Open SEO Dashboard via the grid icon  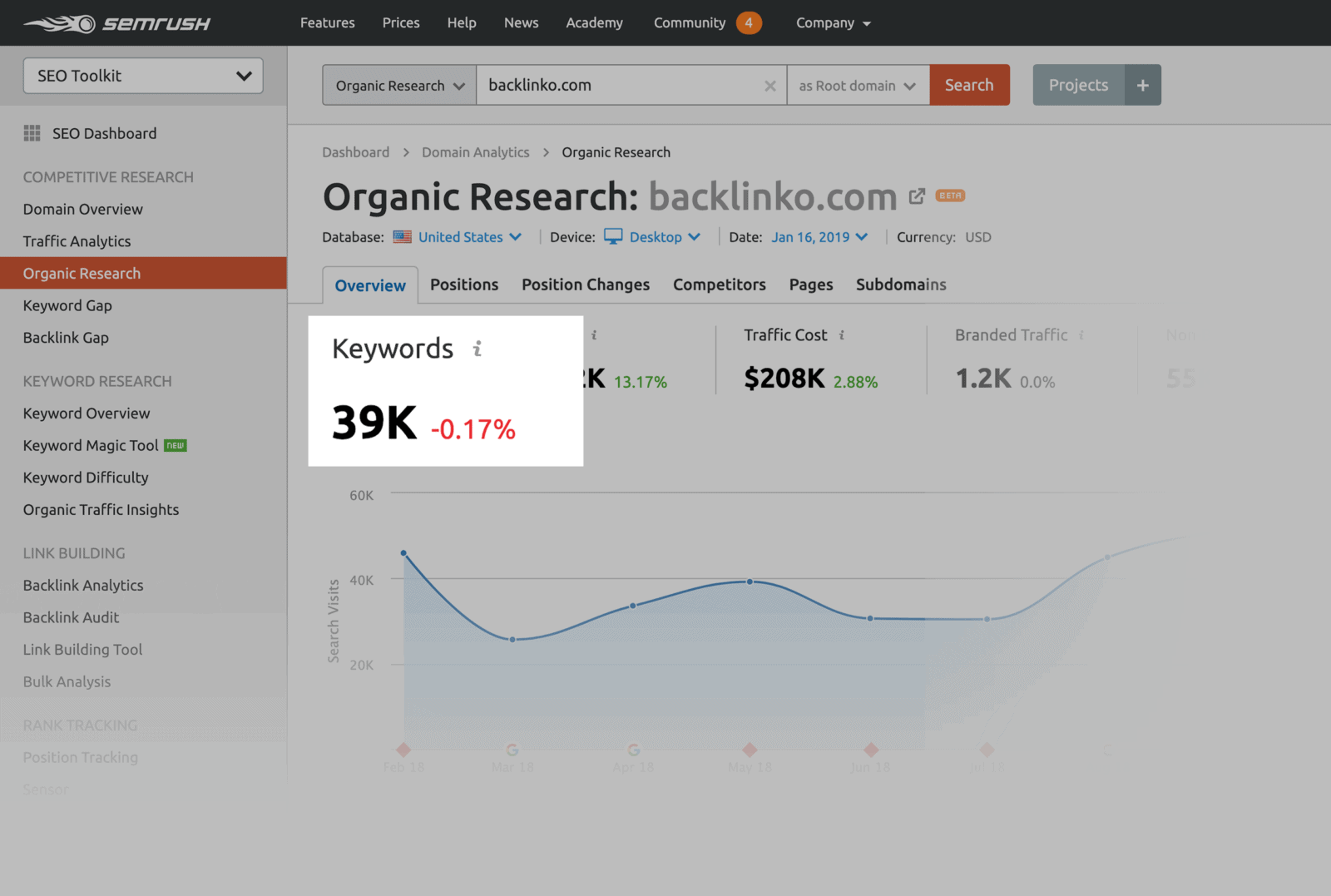(x=32, y=133)
